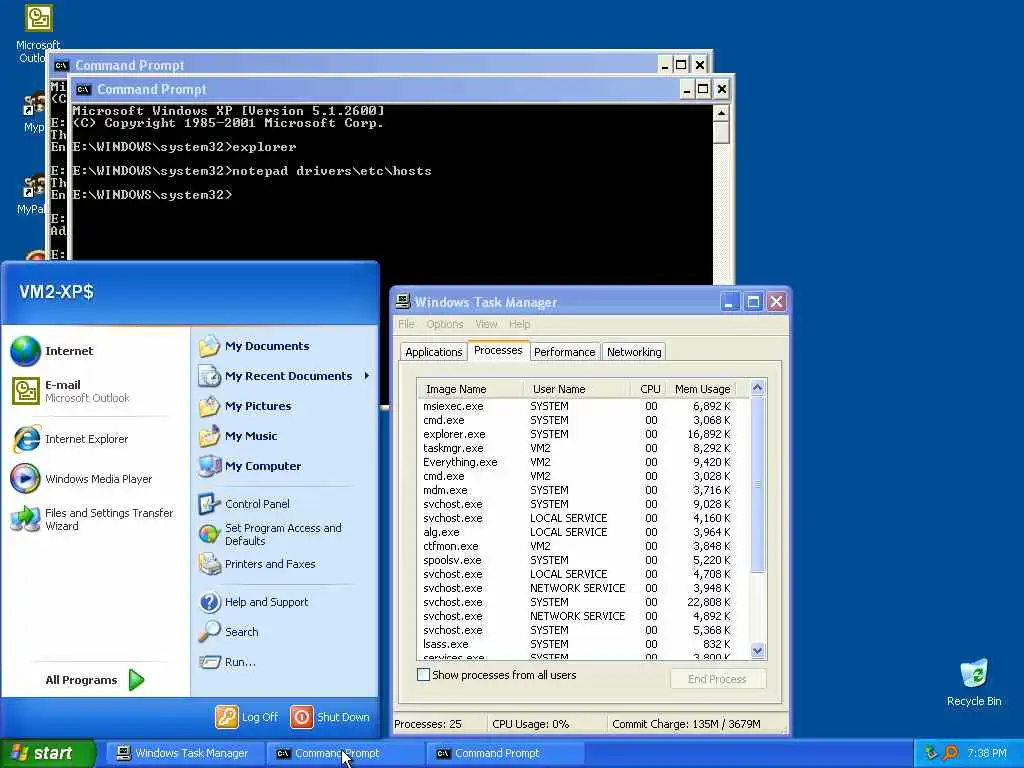Click the taskbar clock showing 7:38 PM
This screenshot has height=768, width=1024.
(987, 754)
